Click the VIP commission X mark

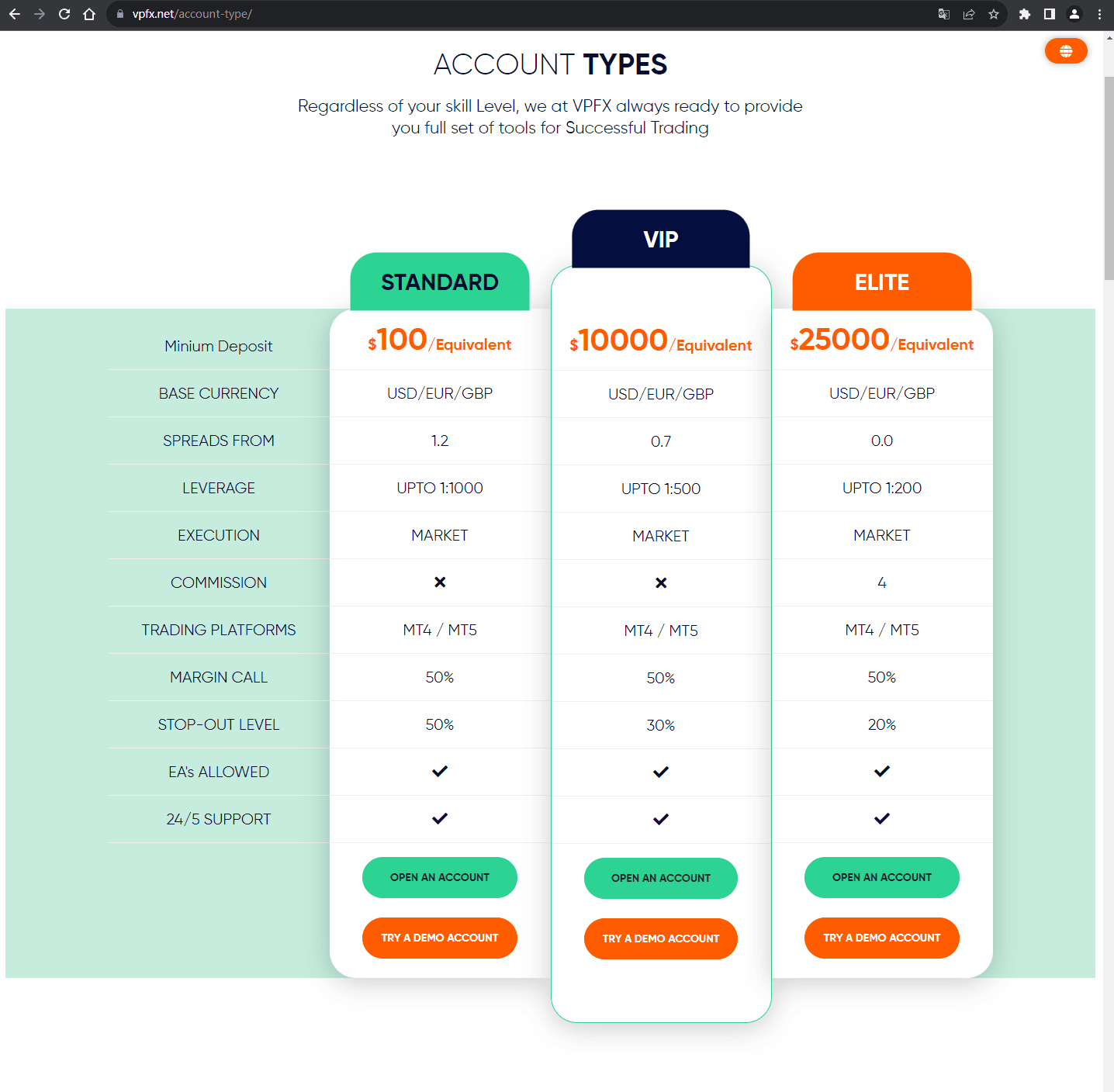(x=661, y=582)
